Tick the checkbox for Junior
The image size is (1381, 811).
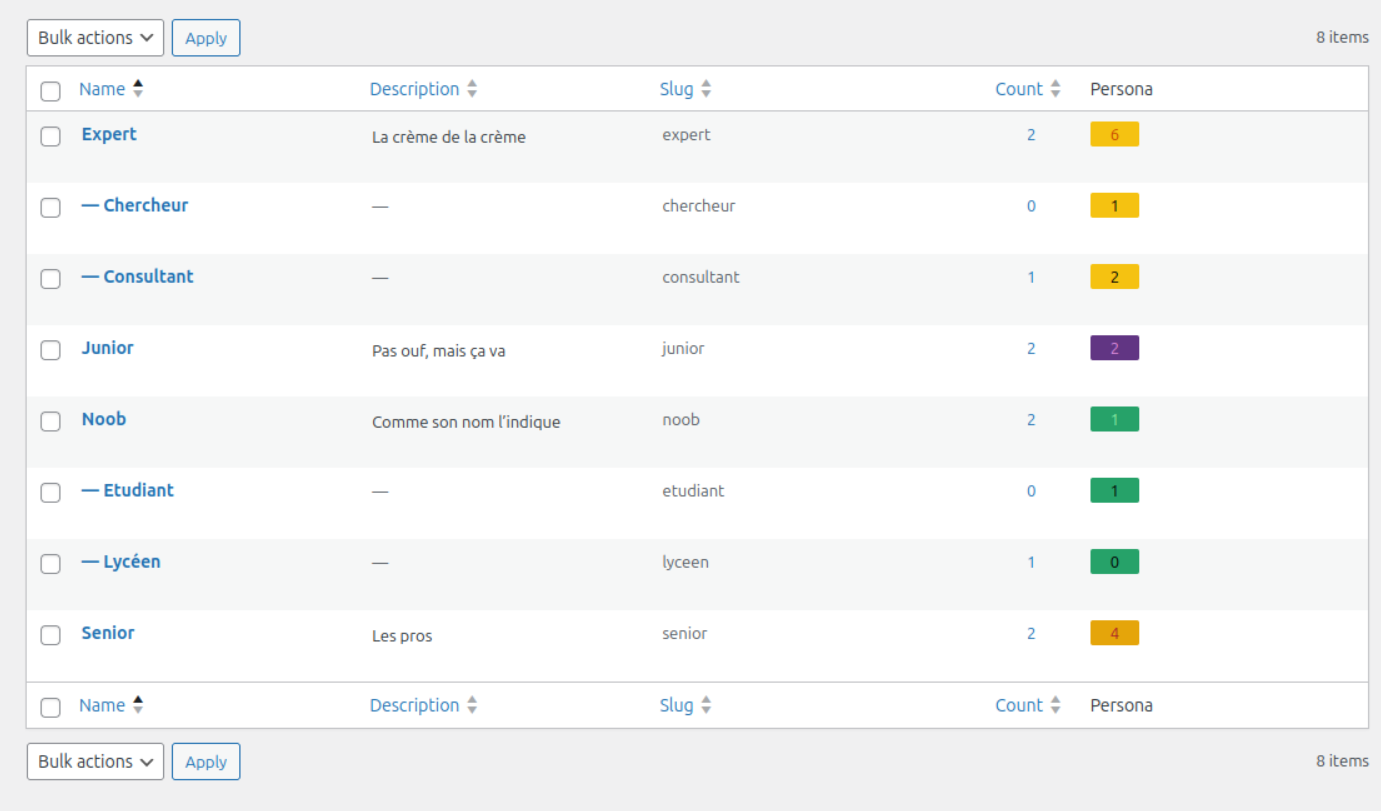[50, 350]
